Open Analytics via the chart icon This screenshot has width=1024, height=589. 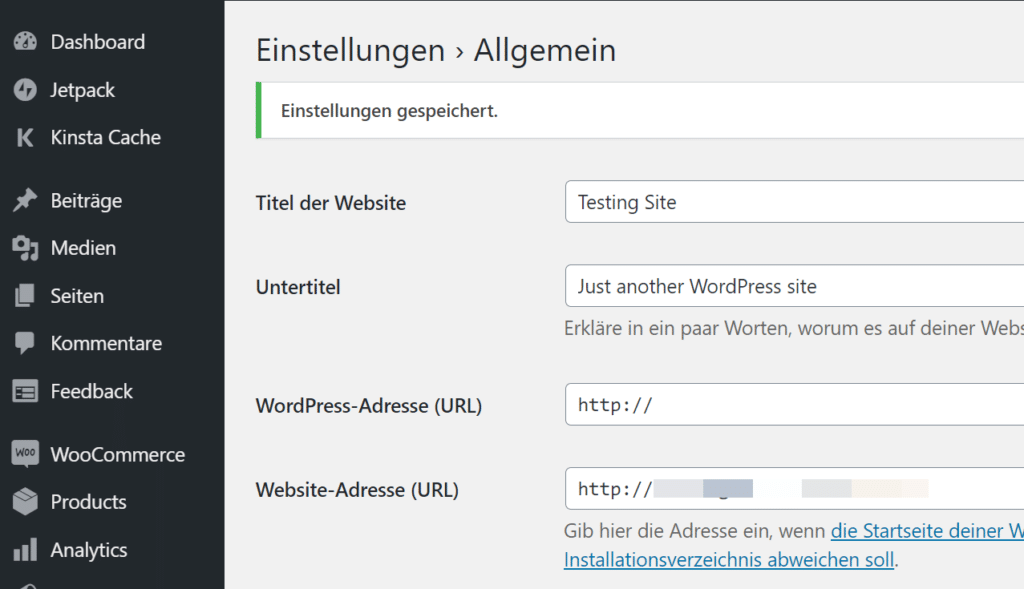click(24, 549)
